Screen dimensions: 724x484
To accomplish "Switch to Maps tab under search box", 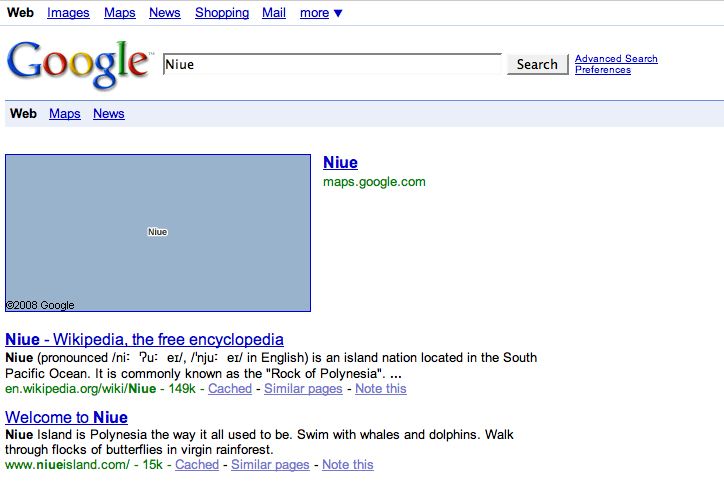I will tap(64, 114).
